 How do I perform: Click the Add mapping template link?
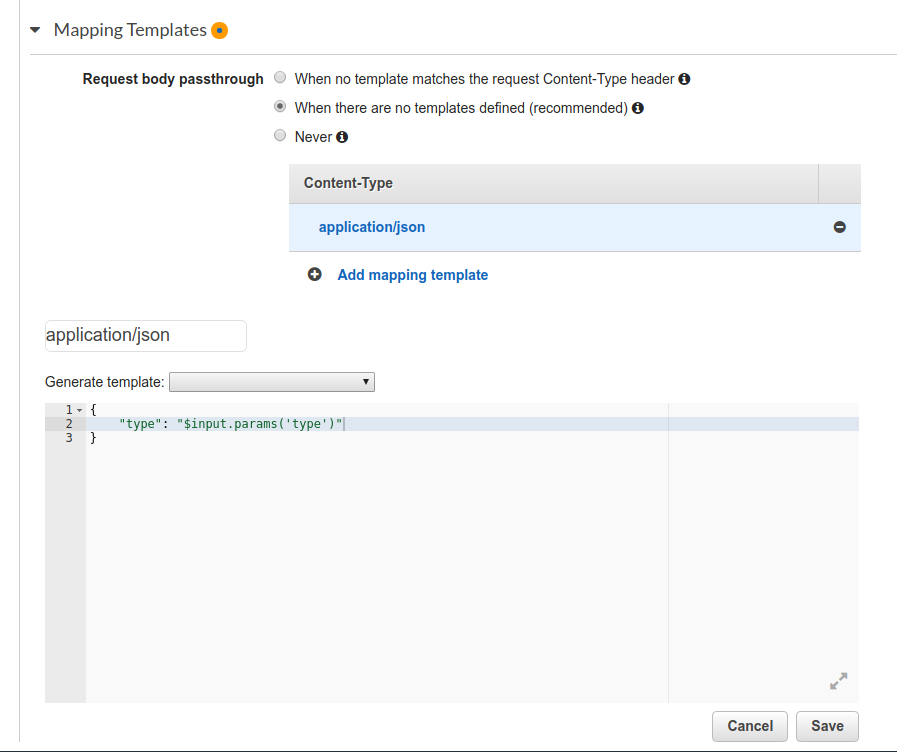coord(412,275)
